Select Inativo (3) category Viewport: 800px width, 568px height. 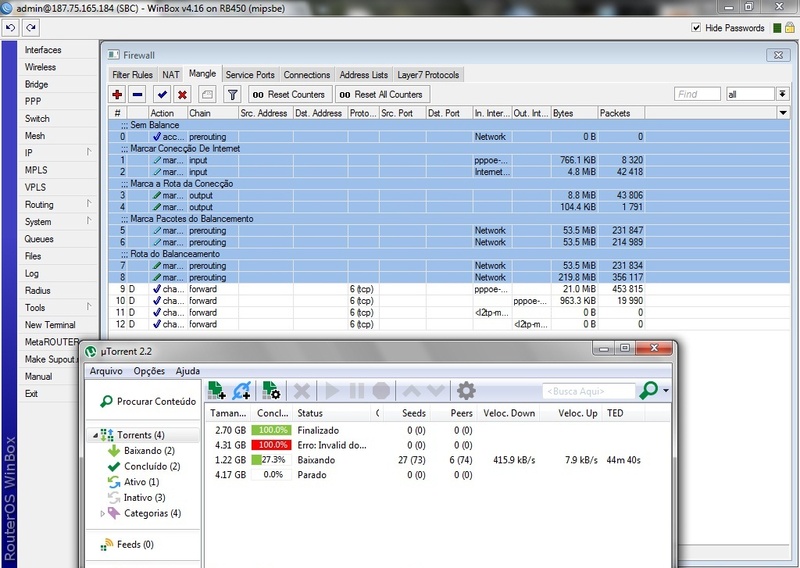(x=144, y=498)
